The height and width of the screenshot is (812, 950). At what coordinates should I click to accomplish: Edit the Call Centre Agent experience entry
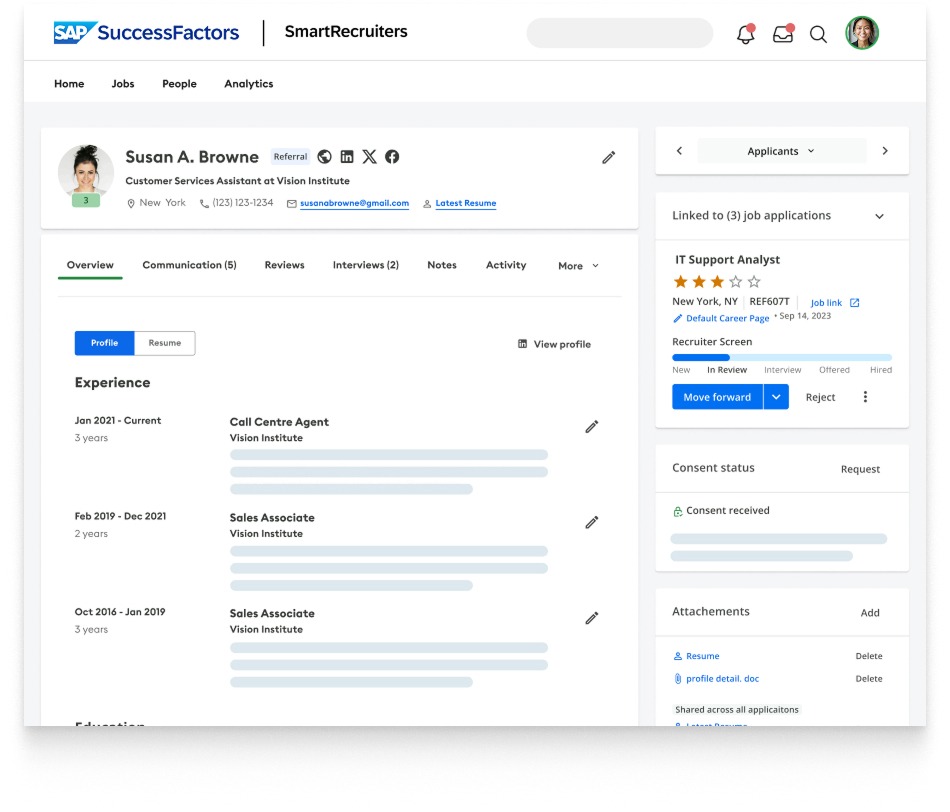591,426
